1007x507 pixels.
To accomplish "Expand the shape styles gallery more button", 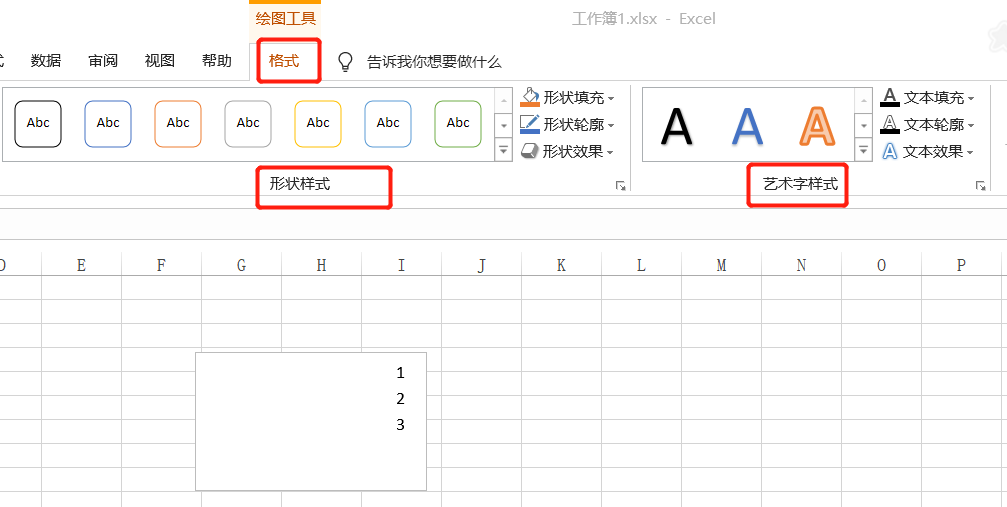I will point(504,150).
